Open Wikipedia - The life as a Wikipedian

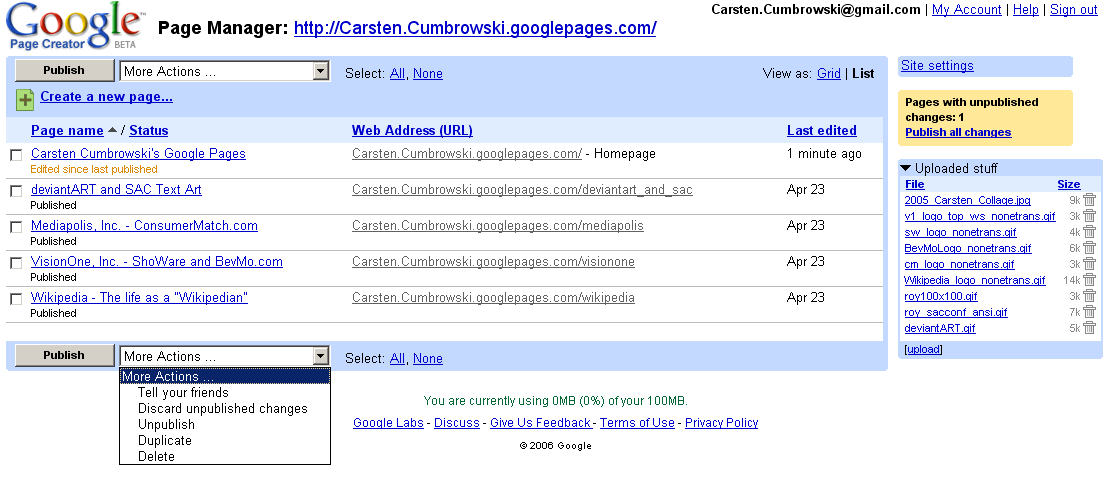(140, 298)
